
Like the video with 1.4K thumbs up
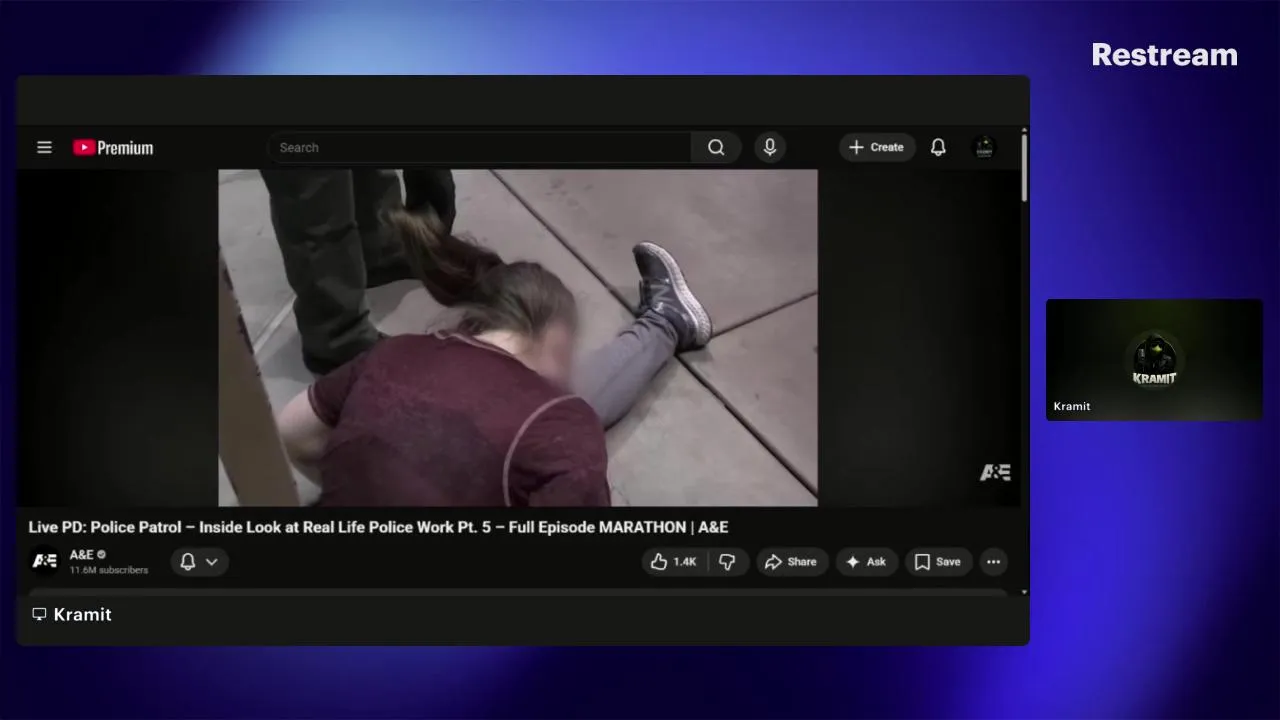(674, 562)
